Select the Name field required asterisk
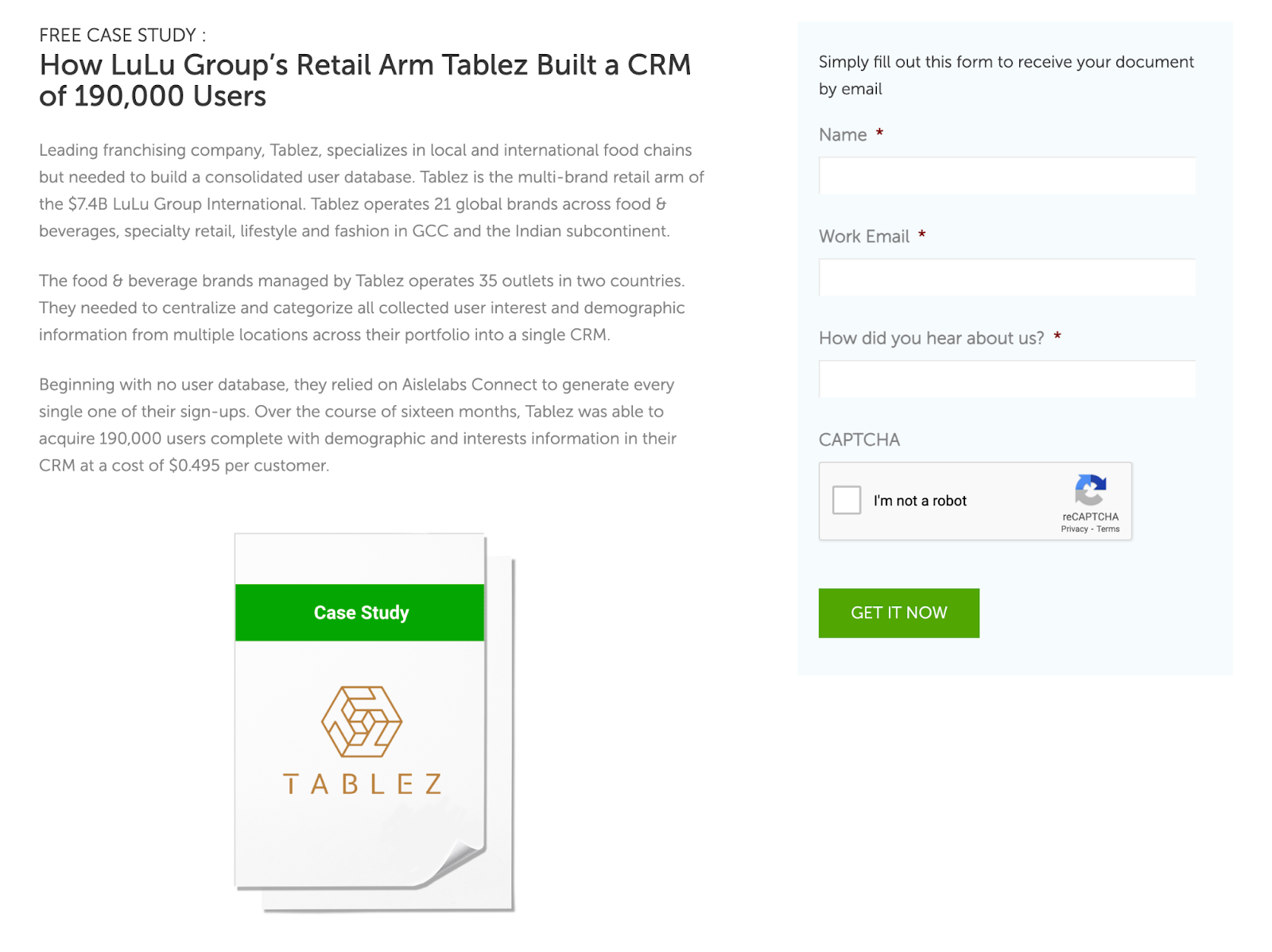Screen dimensions: 1272x952 point(879,134)
